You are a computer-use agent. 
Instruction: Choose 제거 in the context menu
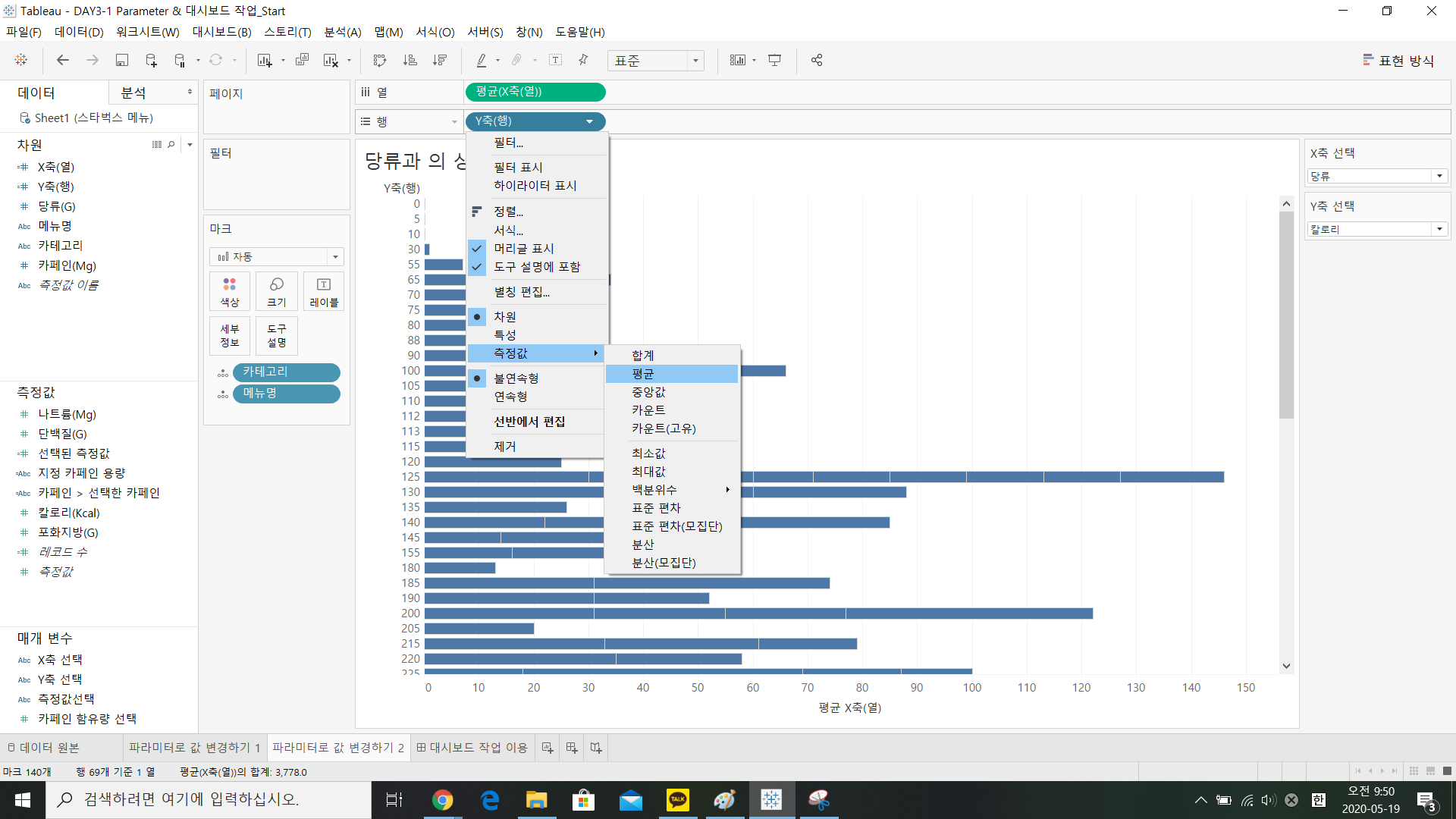tap(505, 447)
